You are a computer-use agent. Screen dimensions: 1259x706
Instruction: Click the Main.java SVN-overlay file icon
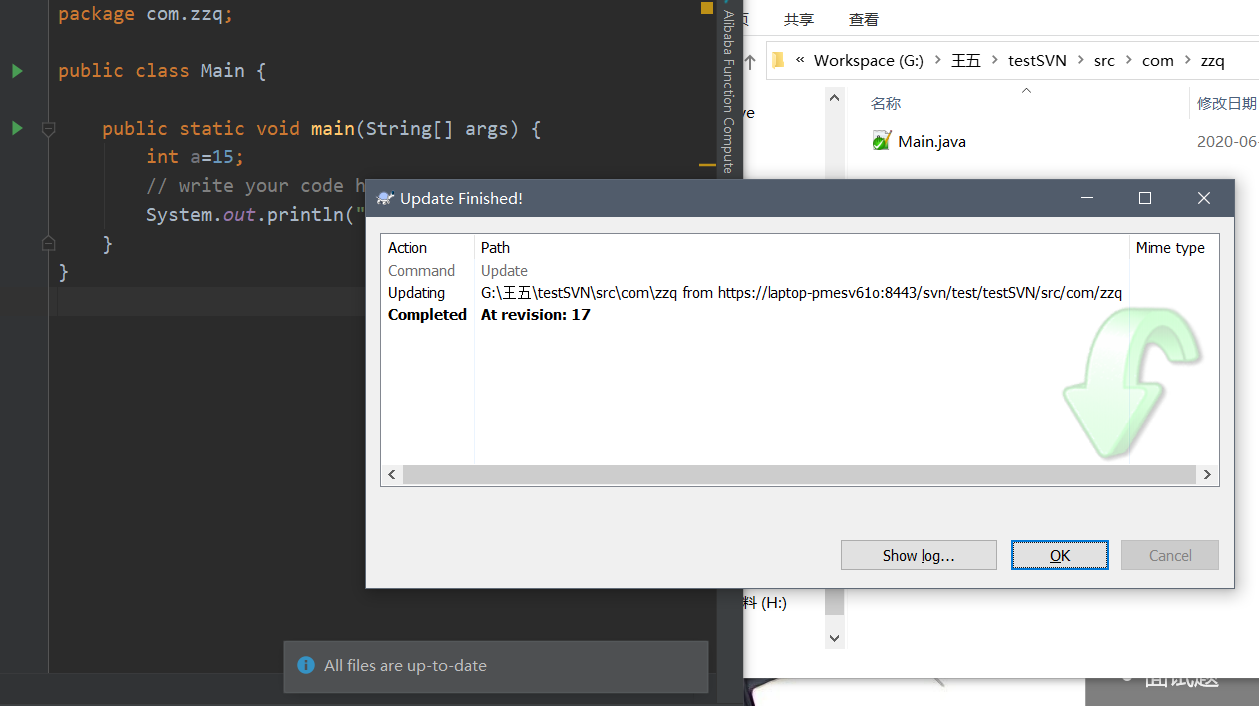[x=881, y=141]
